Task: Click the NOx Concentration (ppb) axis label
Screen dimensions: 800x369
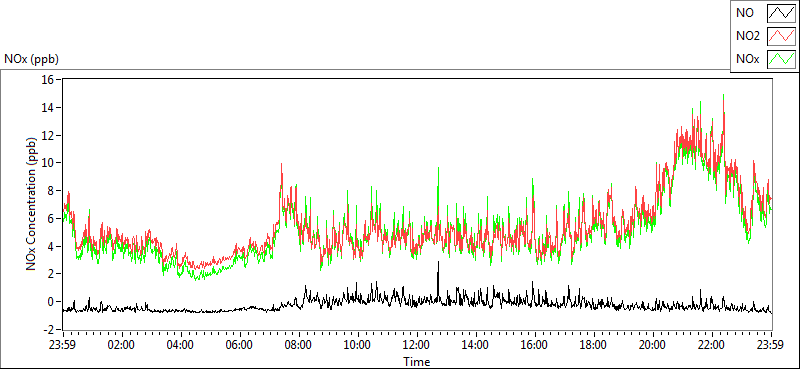Action: [32, 204]
